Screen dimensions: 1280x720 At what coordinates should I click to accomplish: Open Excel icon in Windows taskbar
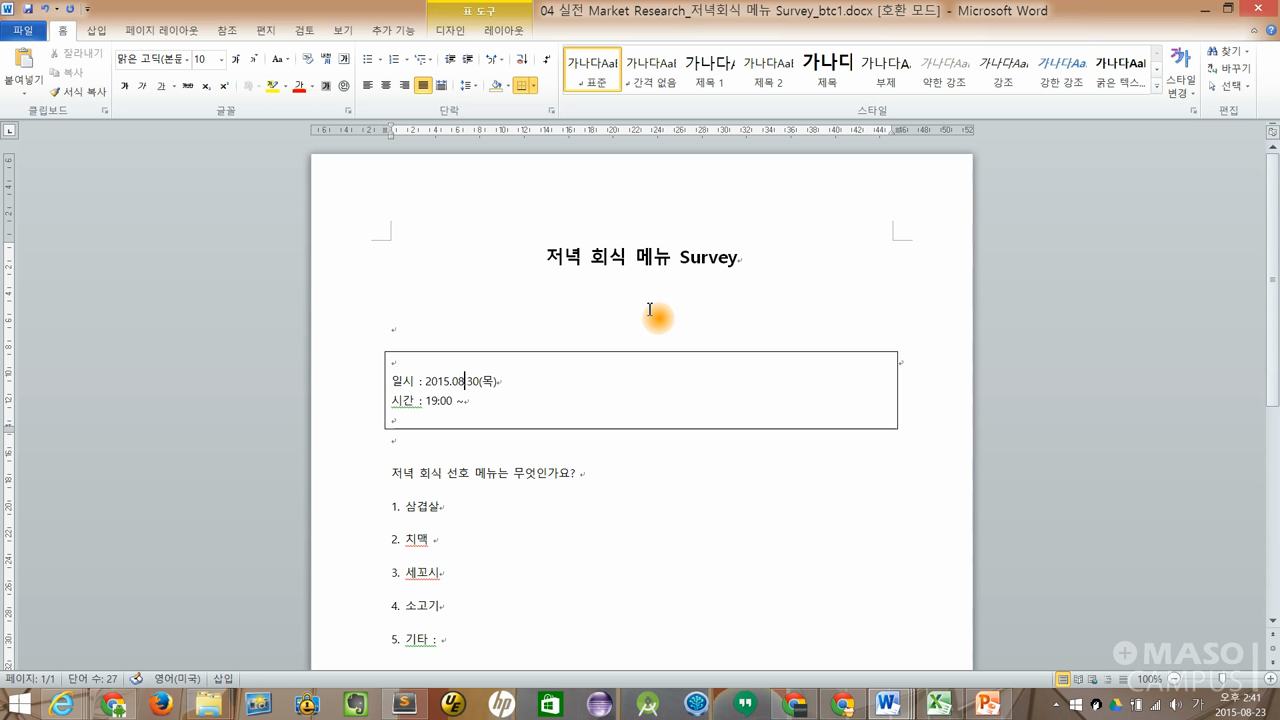(x=937, y=703)
